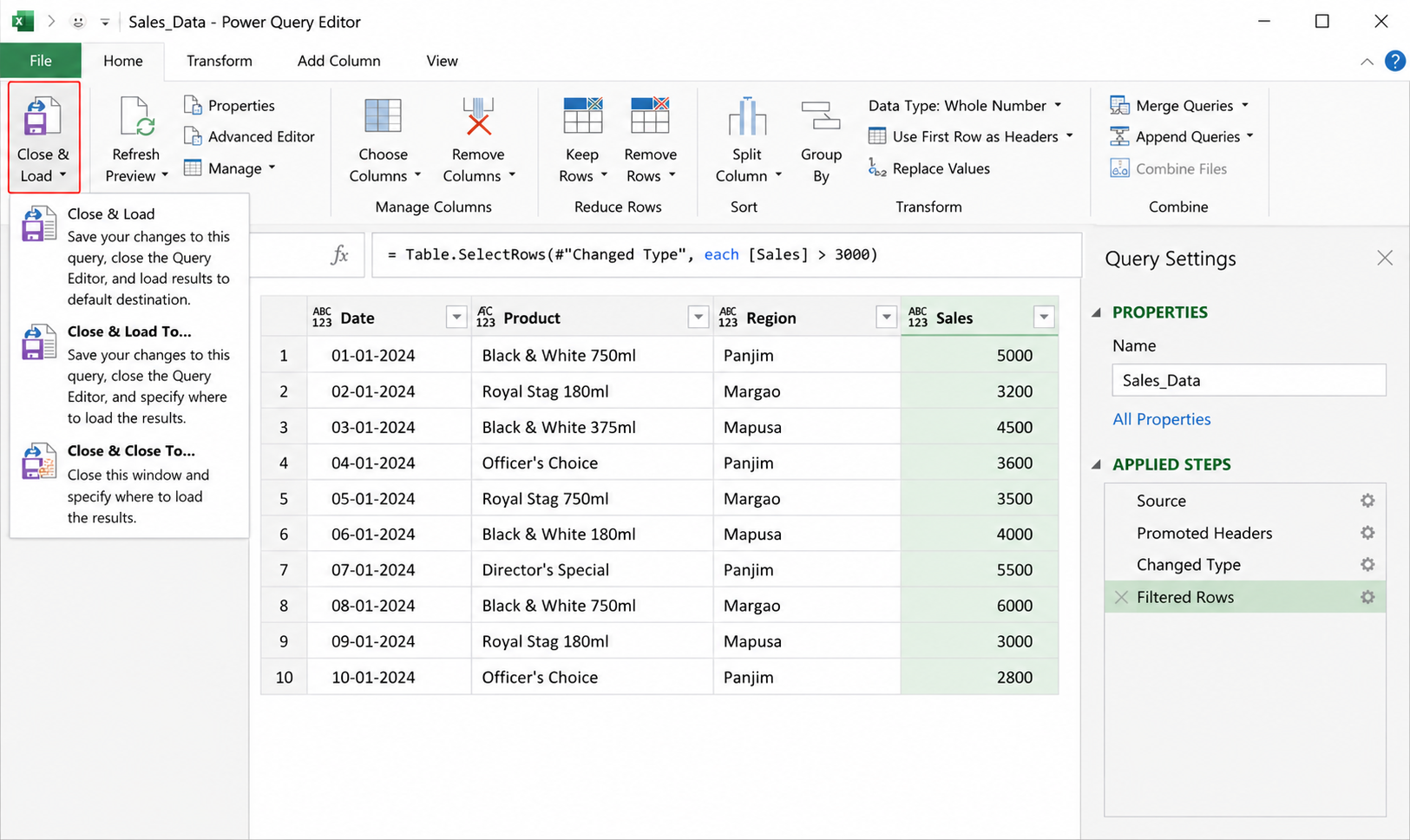
Task: Click the Region column data type icon
Action: 728,318
